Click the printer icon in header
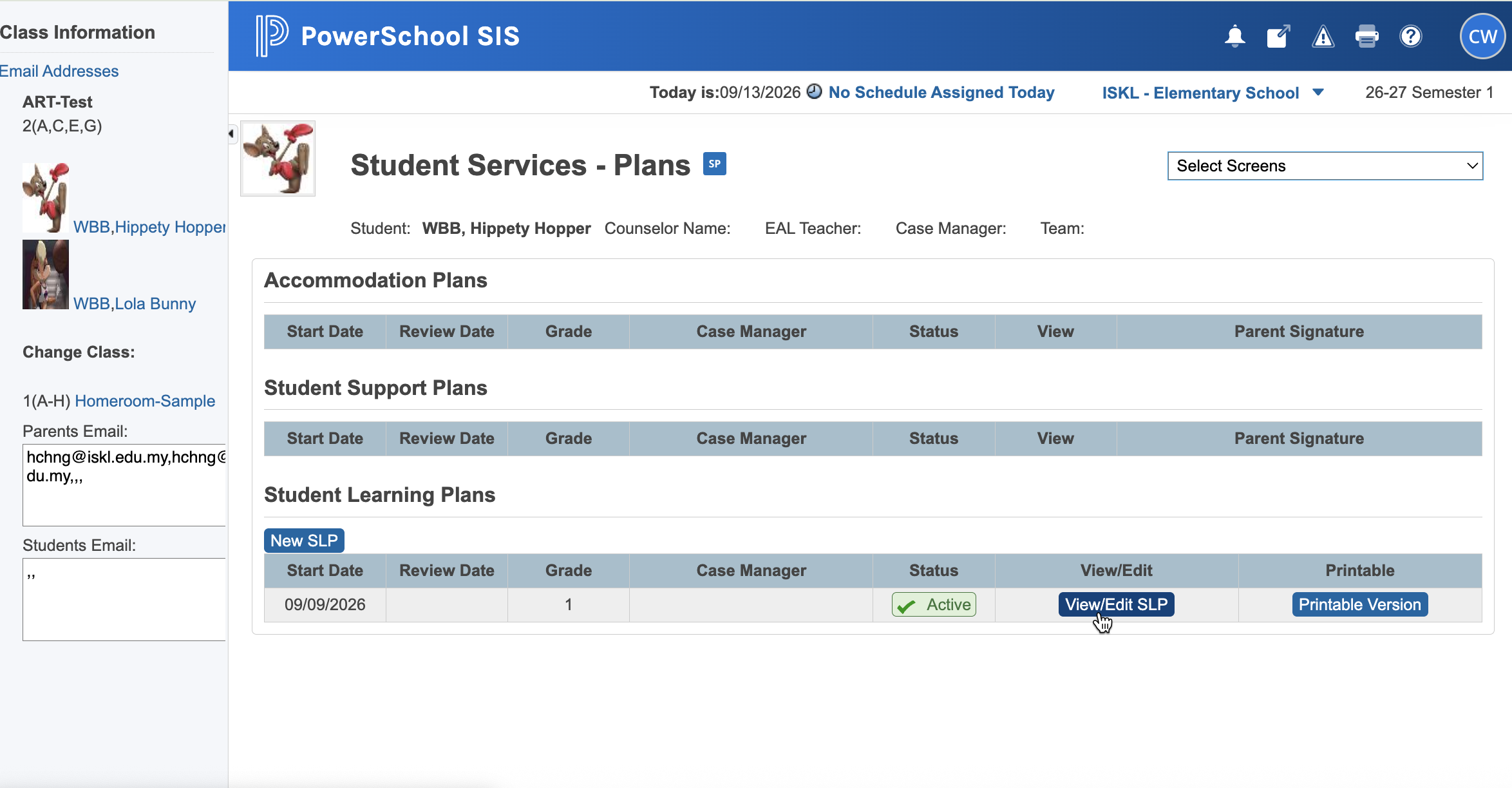 pos(1366,37)
